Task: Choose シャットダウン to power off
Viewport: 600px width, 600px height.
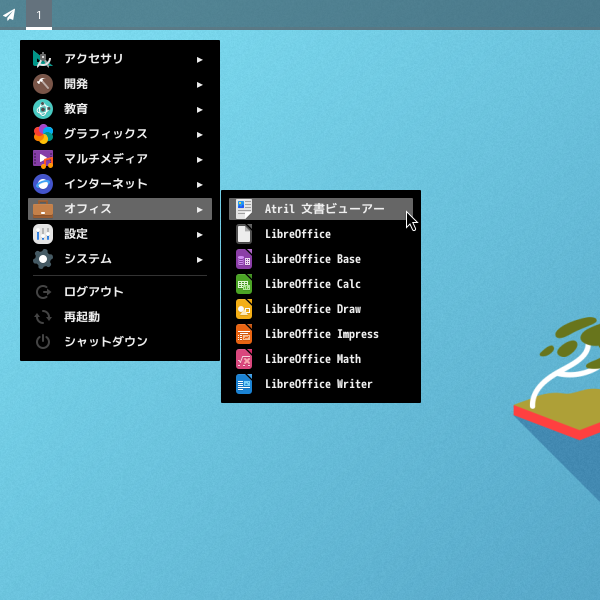Action: [105, 342]
